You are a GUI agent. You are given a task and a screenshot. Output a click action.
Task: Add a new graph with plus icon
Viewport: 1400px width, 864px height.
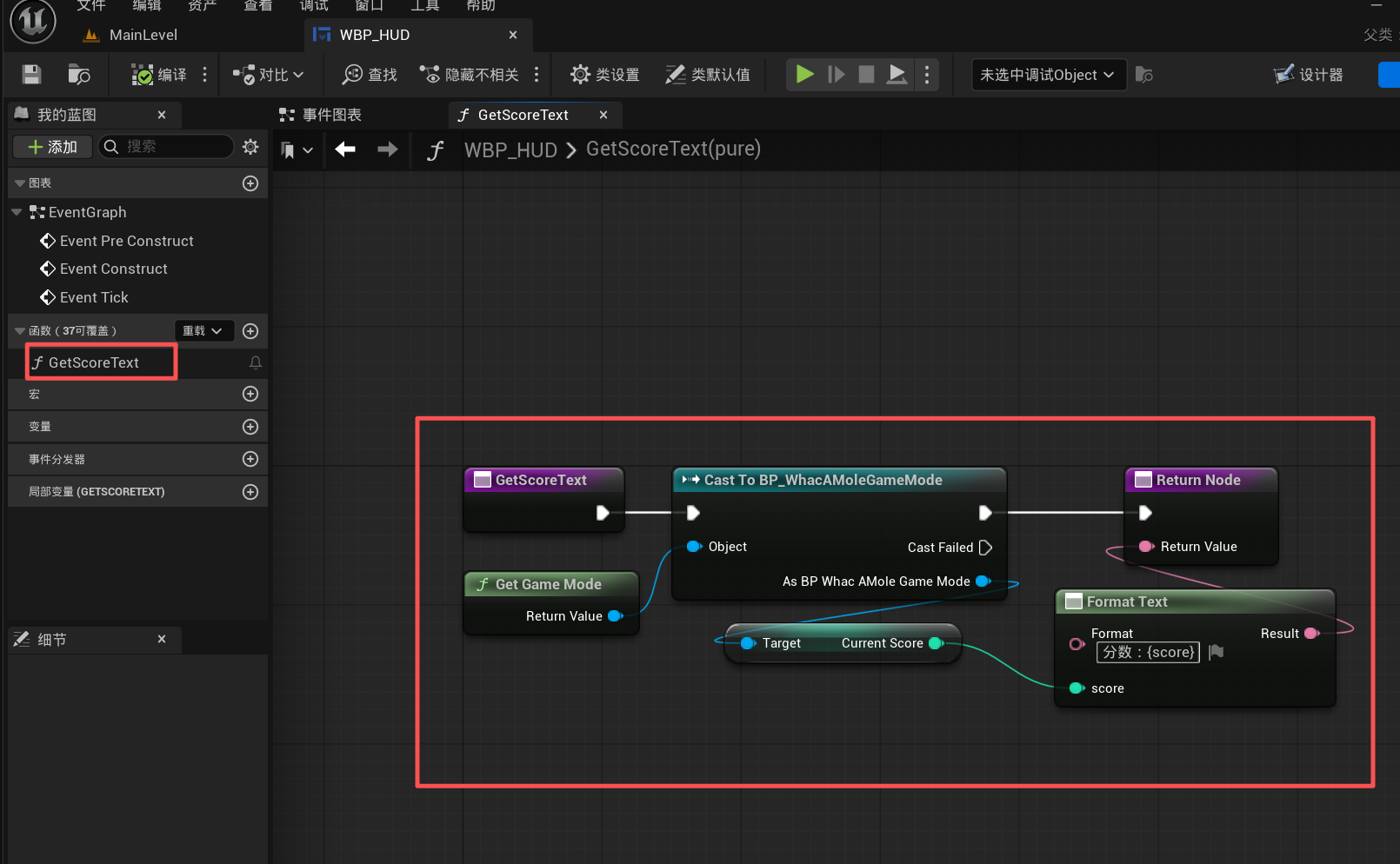pyautogui.click(x=250, y=183)
